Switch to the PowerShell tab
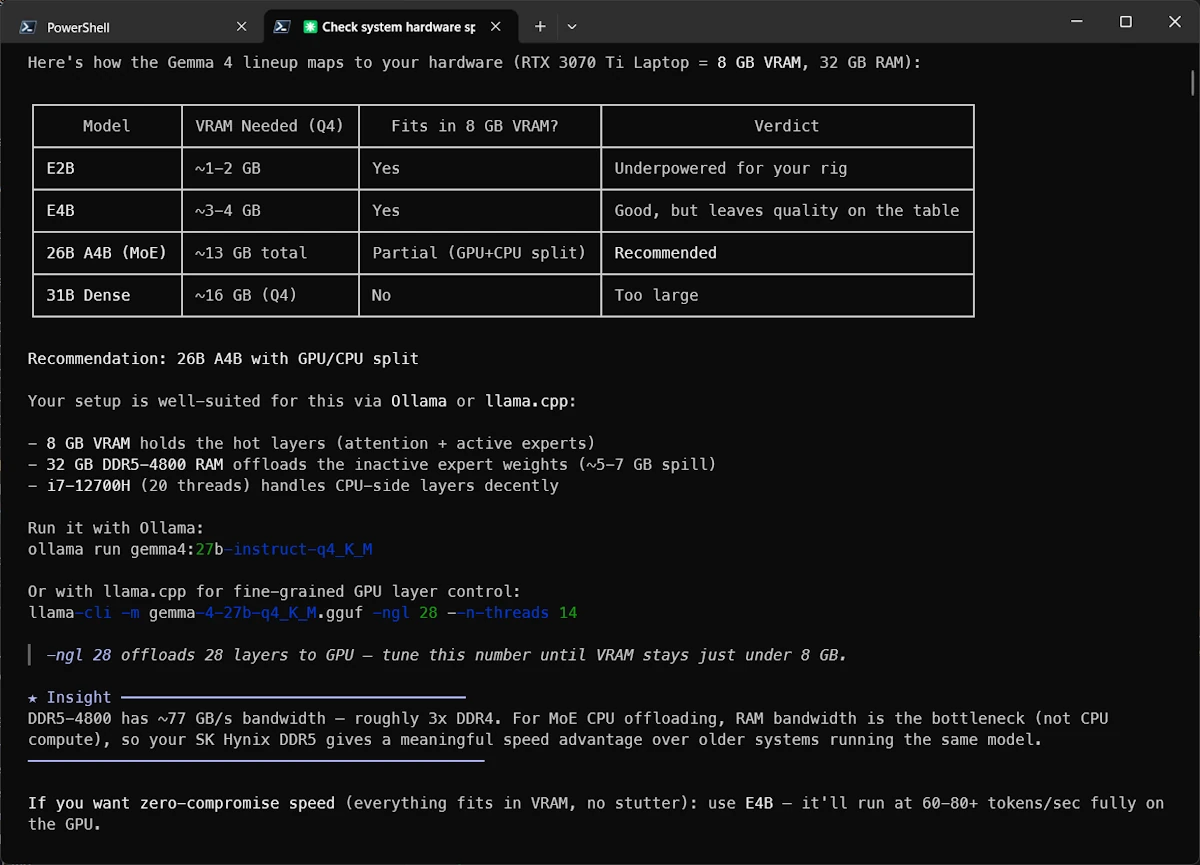This screenshot has height=865, width=1200. click(x=135, y=27)
